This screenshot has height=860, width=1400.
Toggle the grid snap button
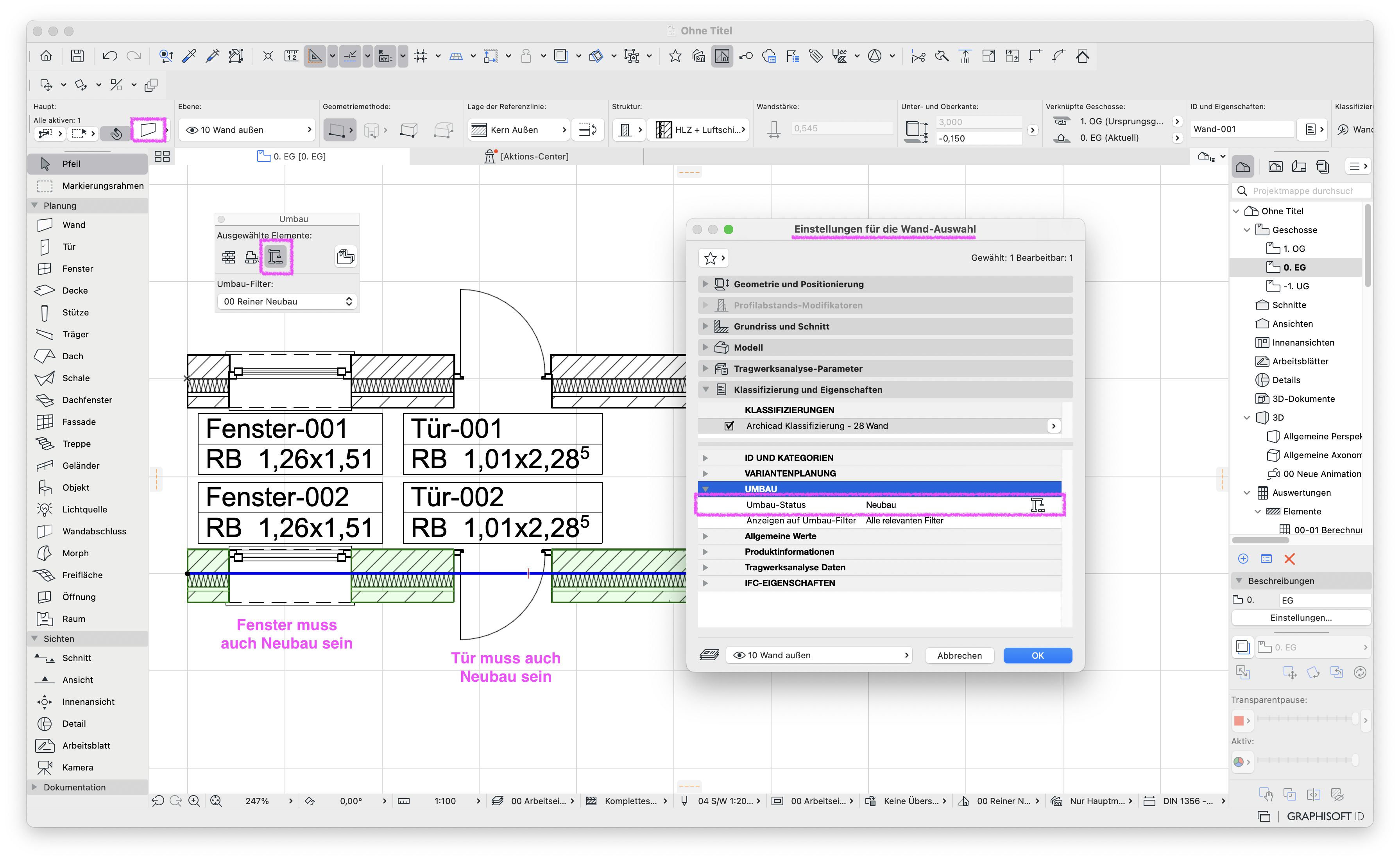pos(421,56)
